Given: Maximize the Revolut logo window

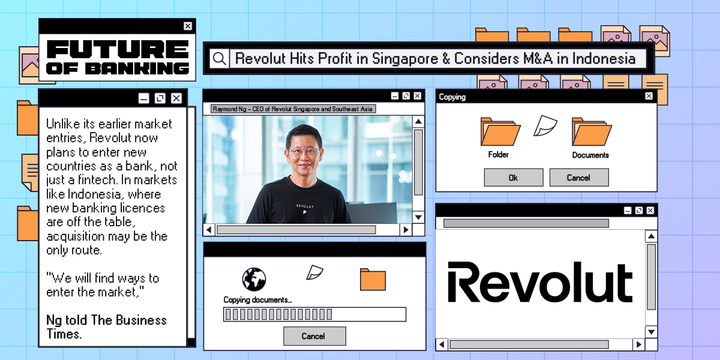Looking at the screenshot, I should (x=639, y=210).
